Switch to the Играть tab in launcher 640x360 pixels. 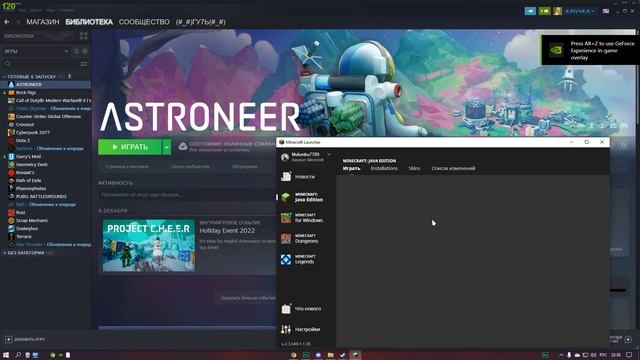(x=351, y=169)
